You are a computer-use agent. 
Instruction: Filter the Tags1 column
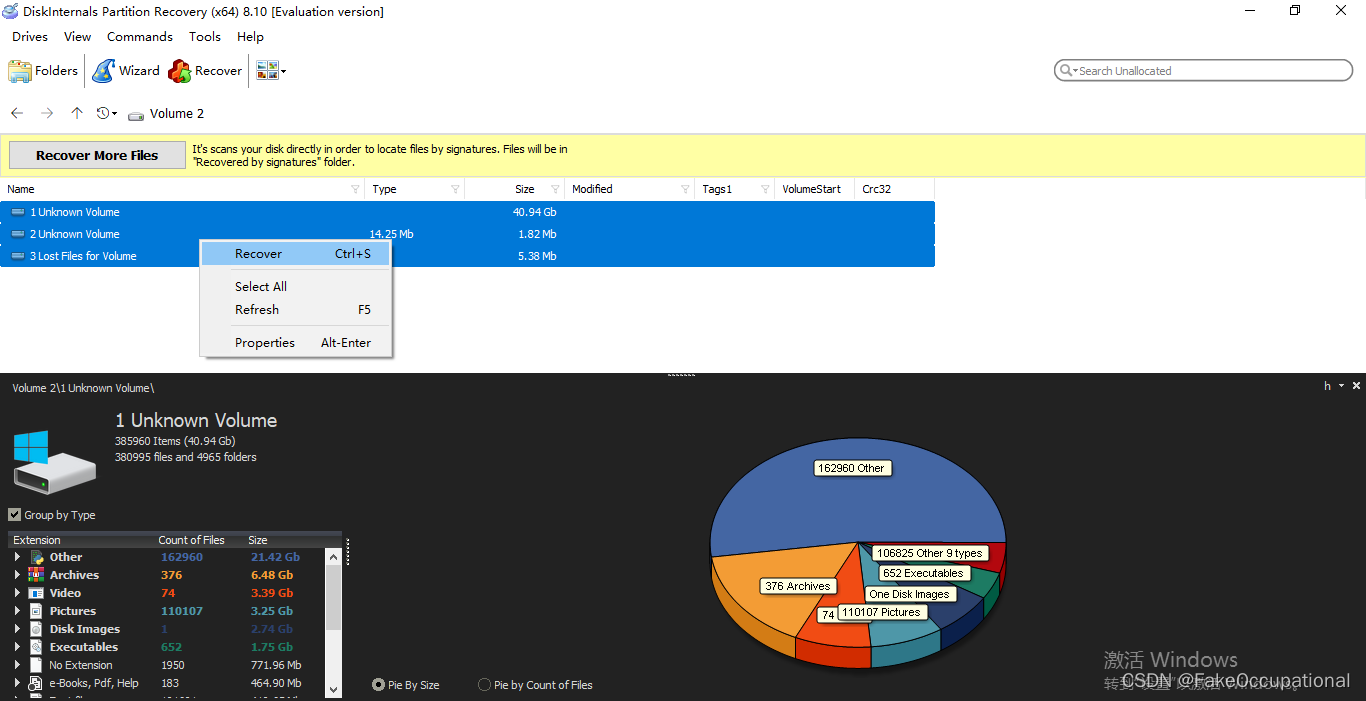coord(765,189)
